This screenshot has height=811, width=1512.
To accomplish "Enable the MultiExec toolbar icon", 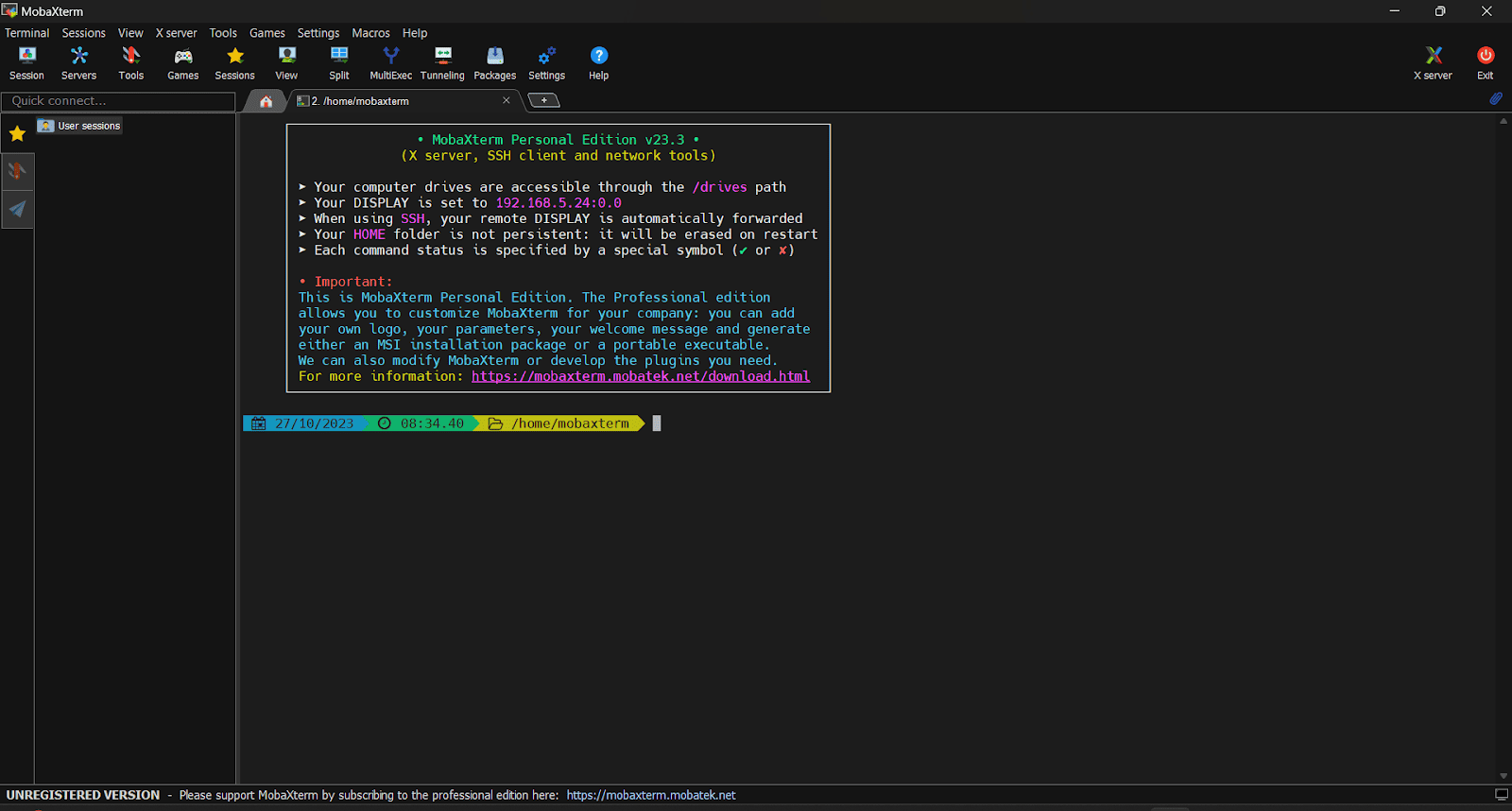I will 390,63.
